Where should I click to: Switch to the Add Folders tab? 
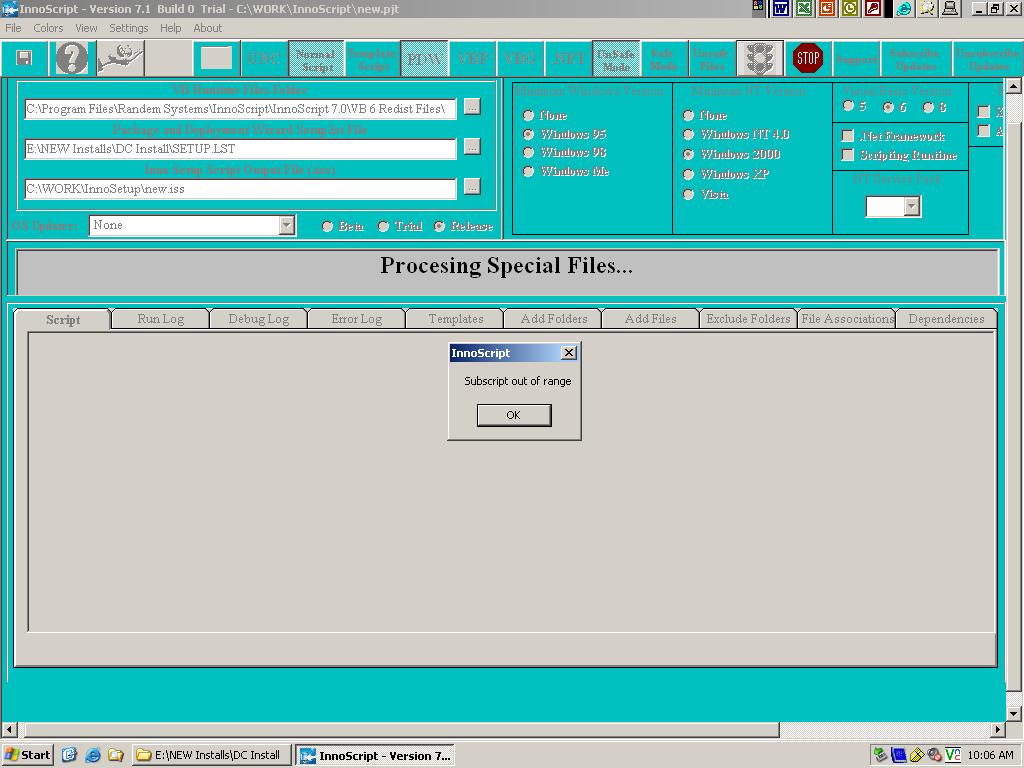tap(554, 319)
